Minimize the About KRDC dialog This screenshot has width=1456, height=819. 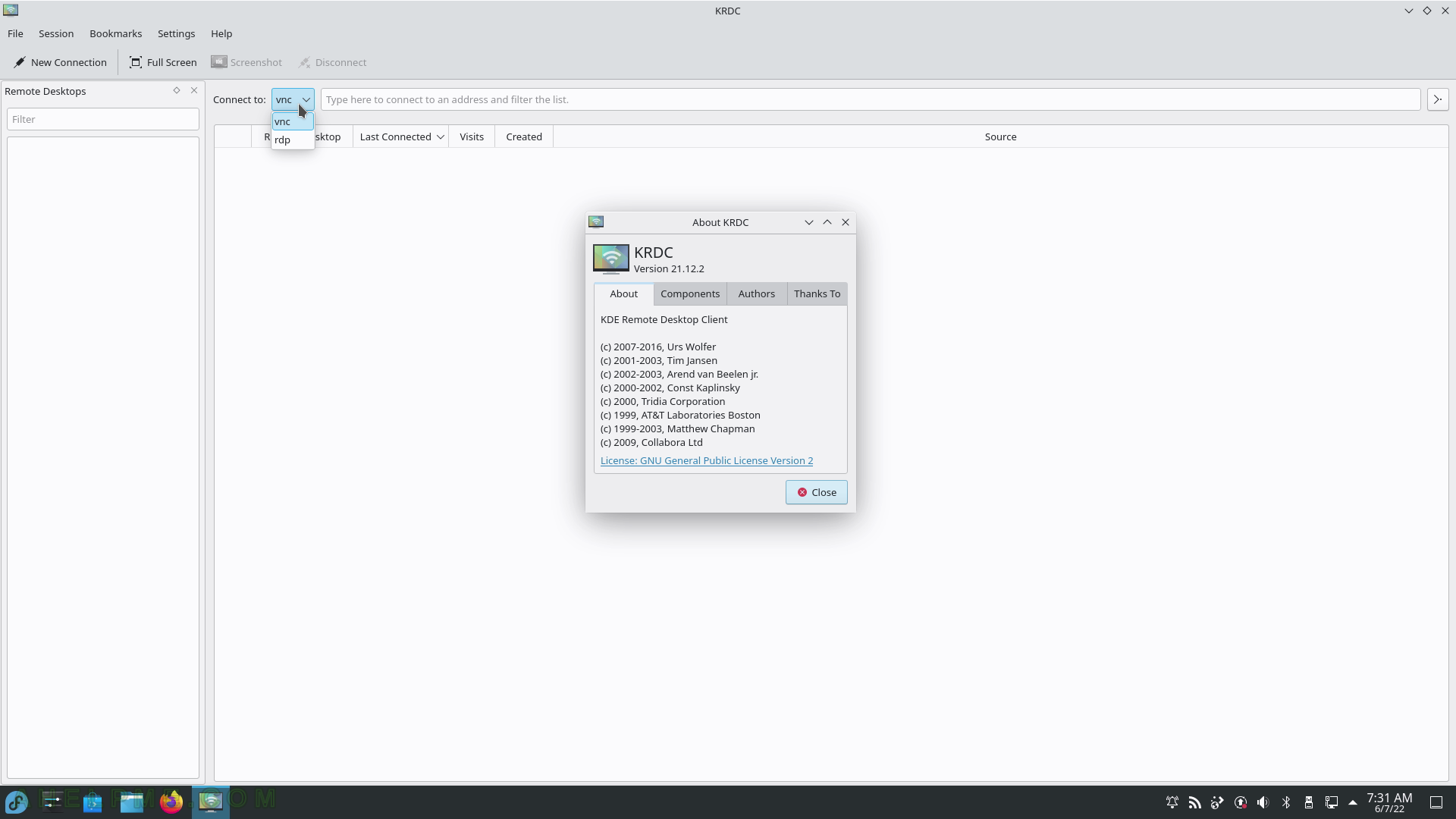click(x=809, y=222)
